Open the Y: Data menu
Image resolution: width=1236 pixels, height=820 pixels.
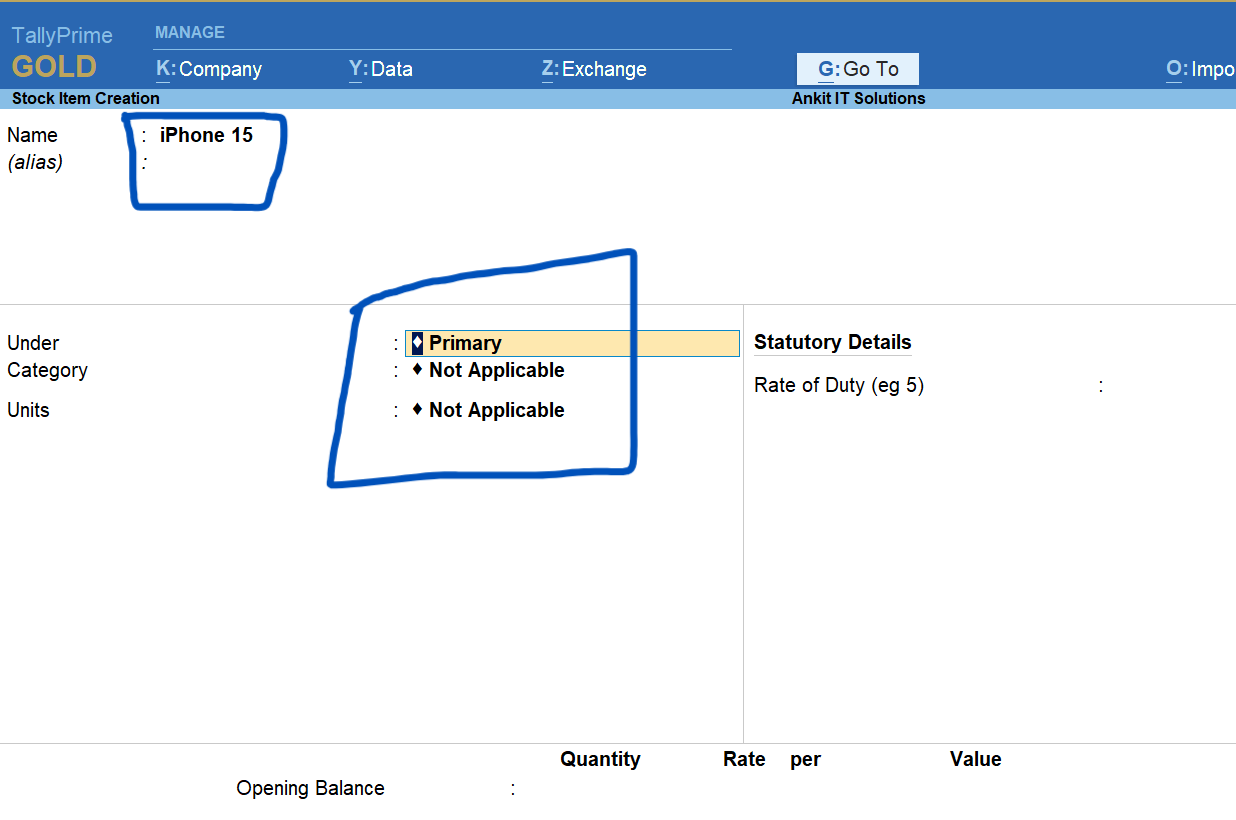[x=381, y=69]
